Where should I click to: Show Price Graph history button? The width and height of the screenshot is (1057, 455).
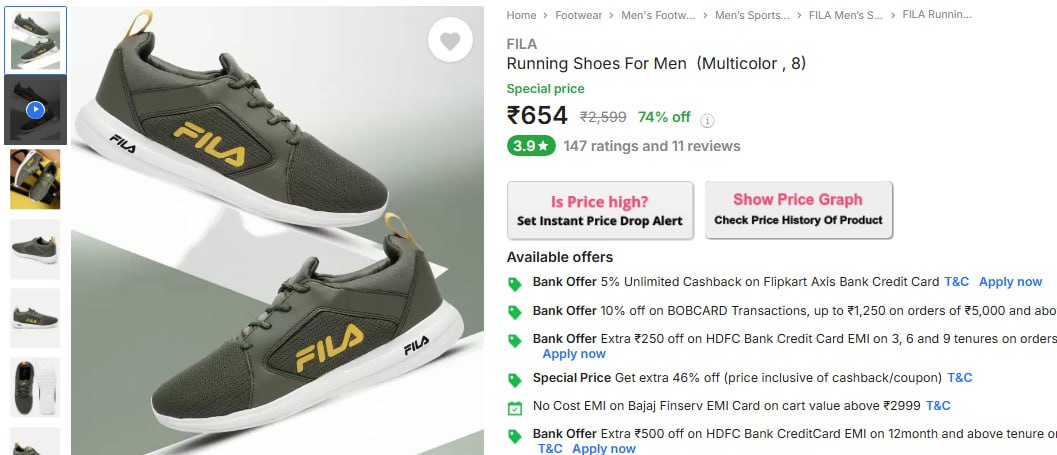[x=798, y=210]
